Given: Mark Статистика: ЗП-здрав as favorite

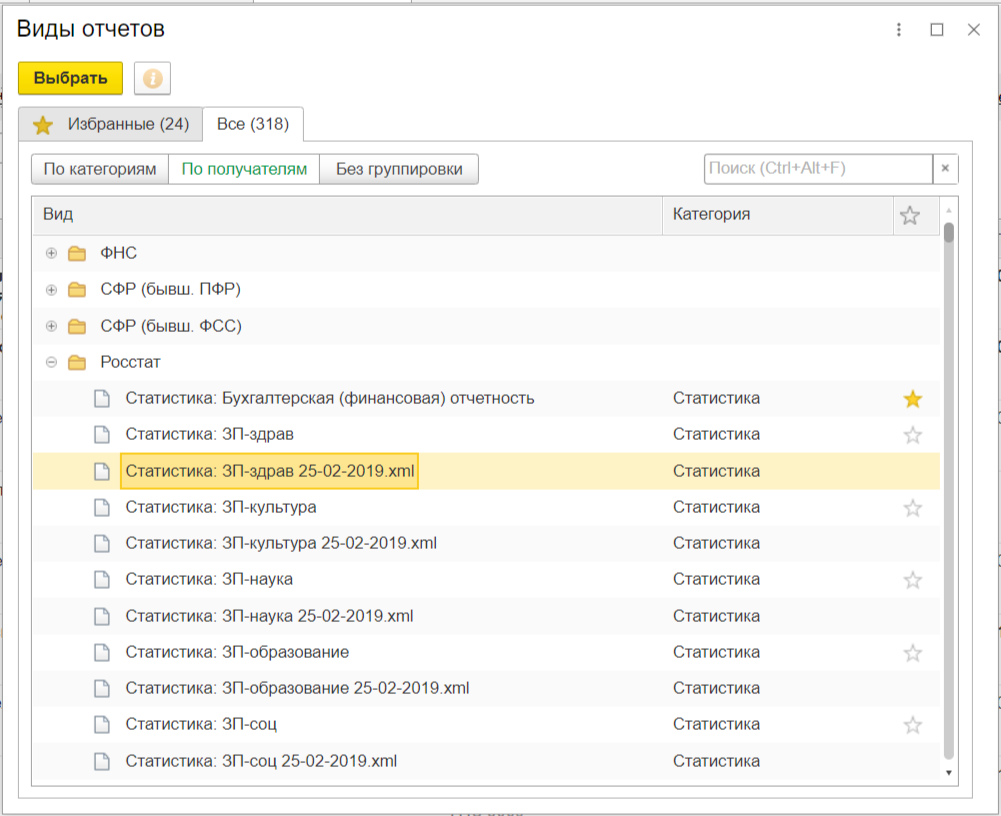Looking at the screenshot, I should click(912, 435).
